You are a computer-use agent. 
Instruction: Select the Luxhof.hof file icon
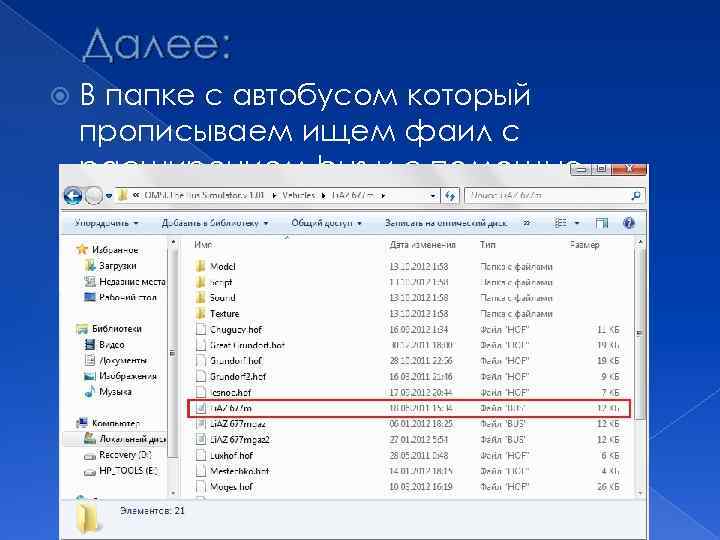[x=200, y=456]
